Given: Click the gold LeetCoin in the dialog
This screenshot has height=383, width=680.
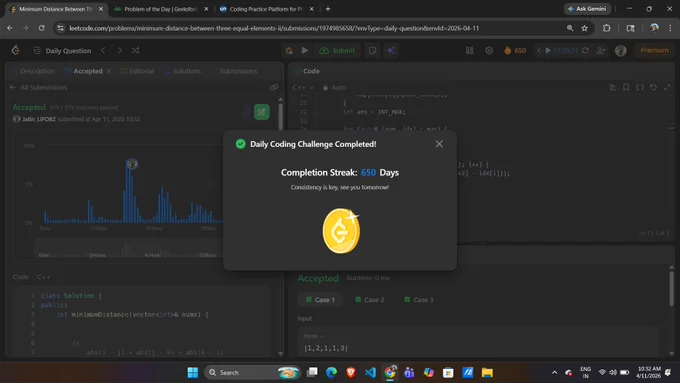Looking at the screenshot, I should pyautogui.click(x=341, y=231).
